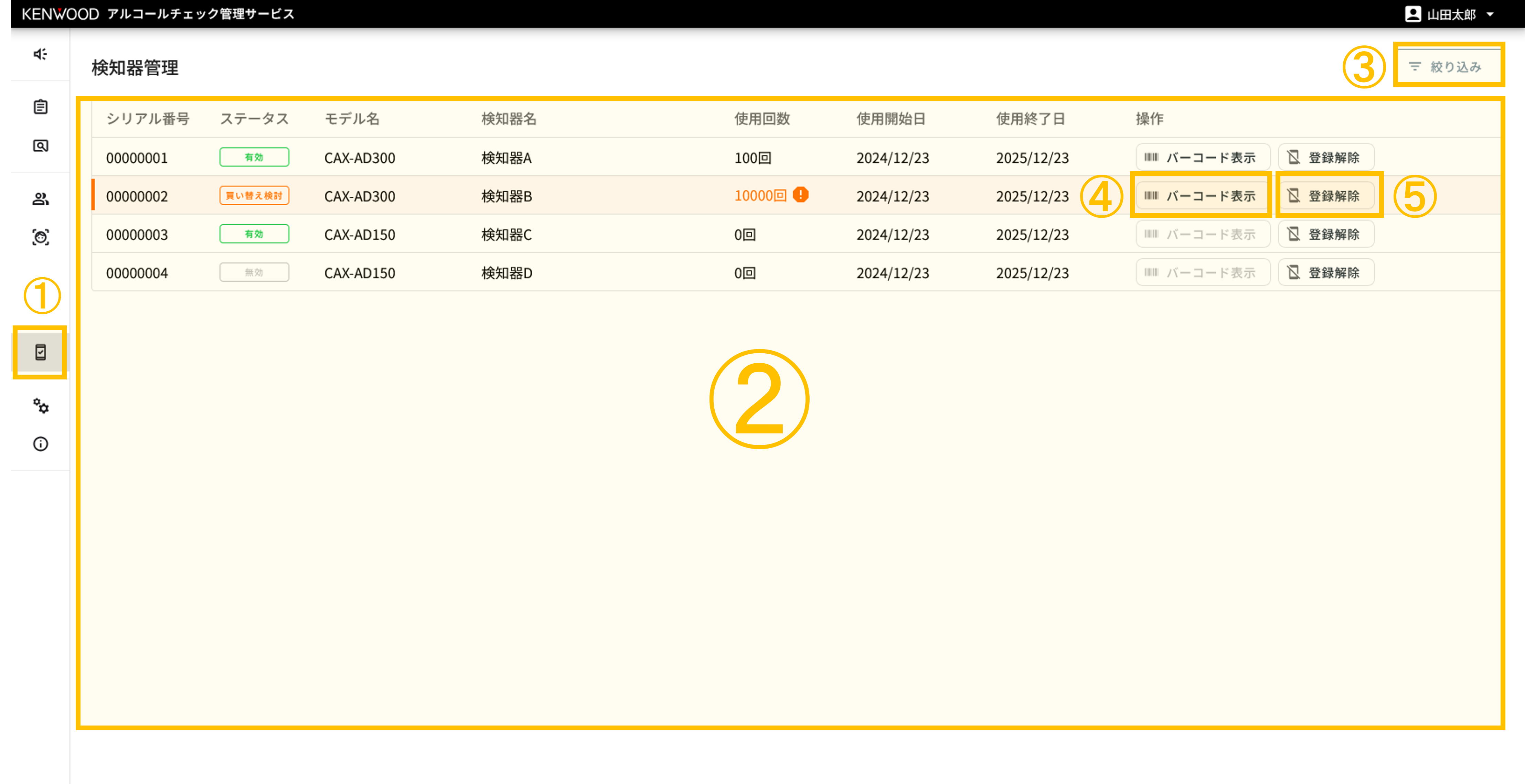Open the settings gears sidebar icon

coord(40,406)
